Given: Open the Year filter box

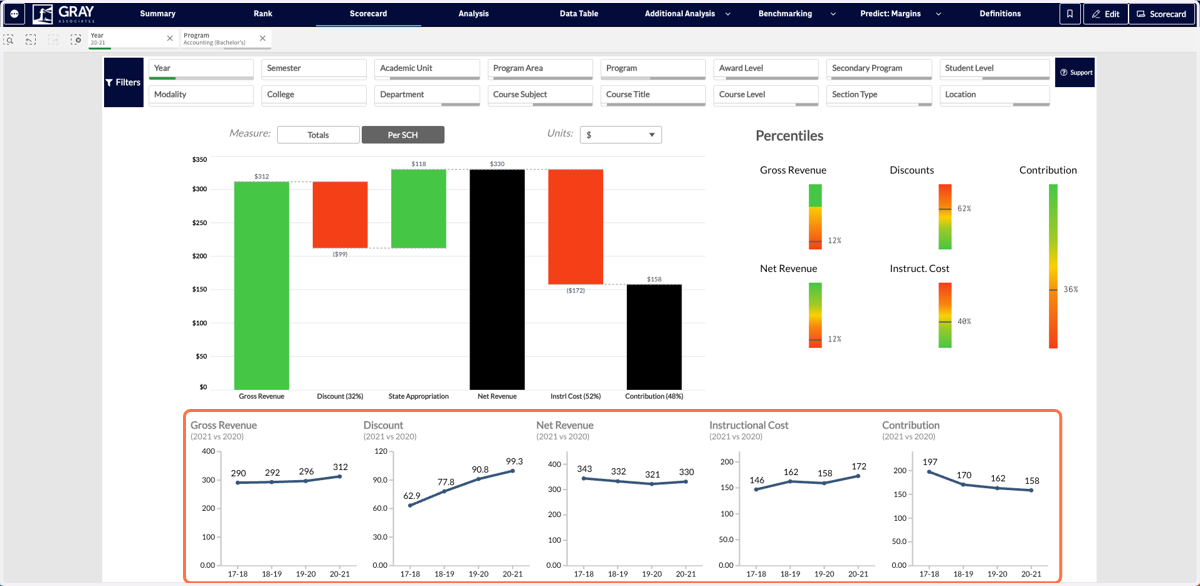Looking at the screenshot, I should pos(201,69).
